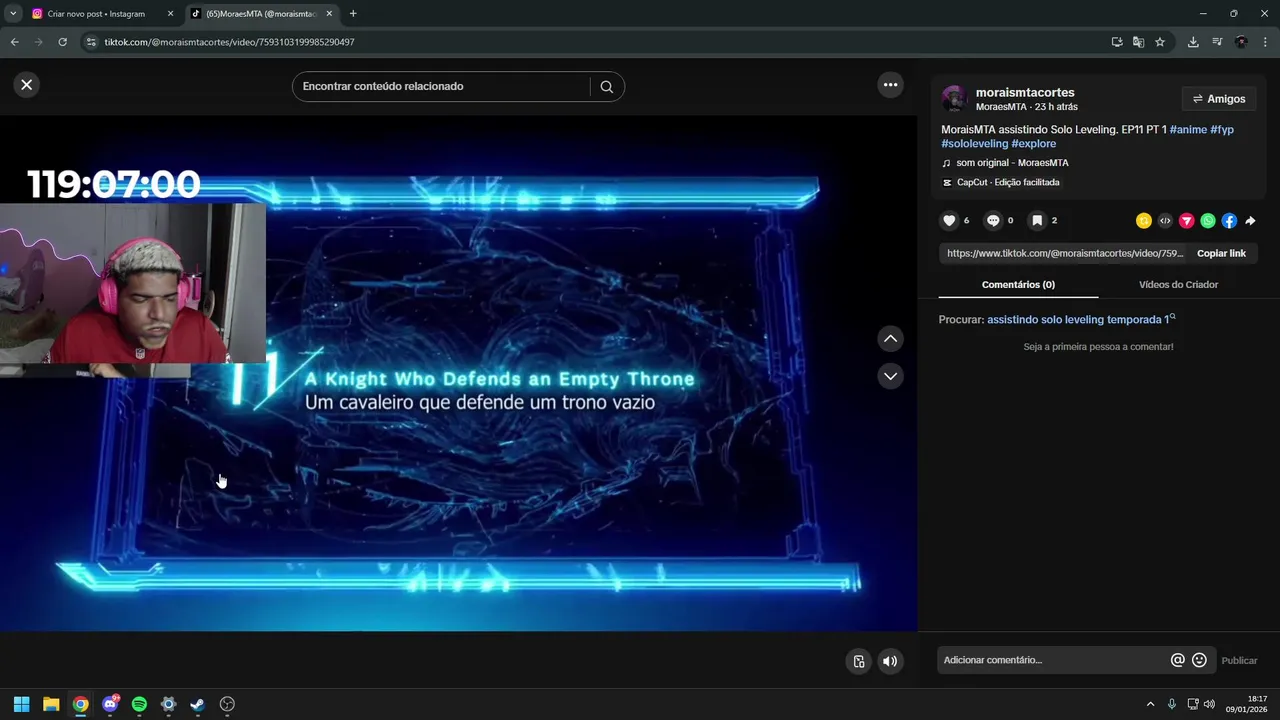Bookmark the video to favorites
The width and height of the screenshot is (1280, 720).
[x=1037, y=221]
